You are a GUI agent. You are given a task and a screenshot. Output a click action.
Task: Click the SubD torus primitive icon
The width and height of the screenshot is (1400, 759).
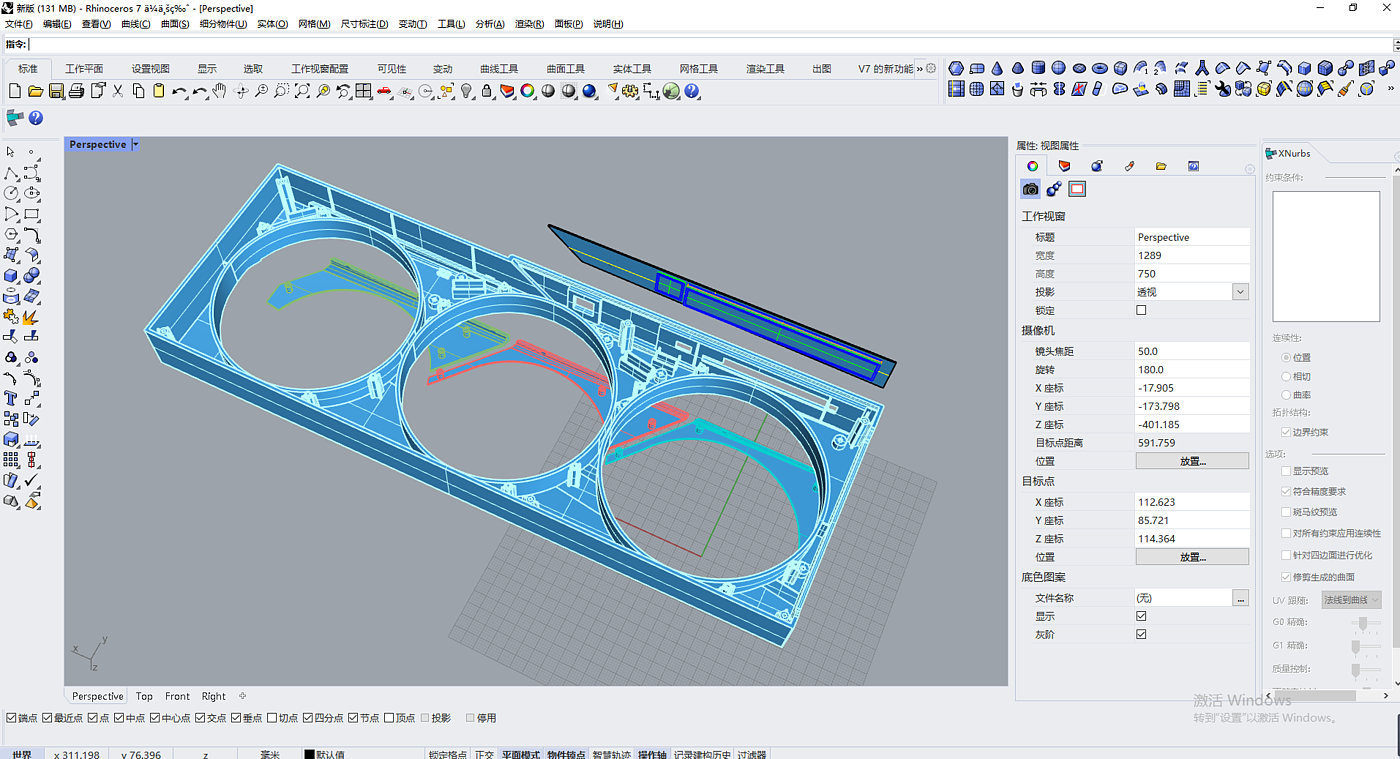[x=1099, y=69]
